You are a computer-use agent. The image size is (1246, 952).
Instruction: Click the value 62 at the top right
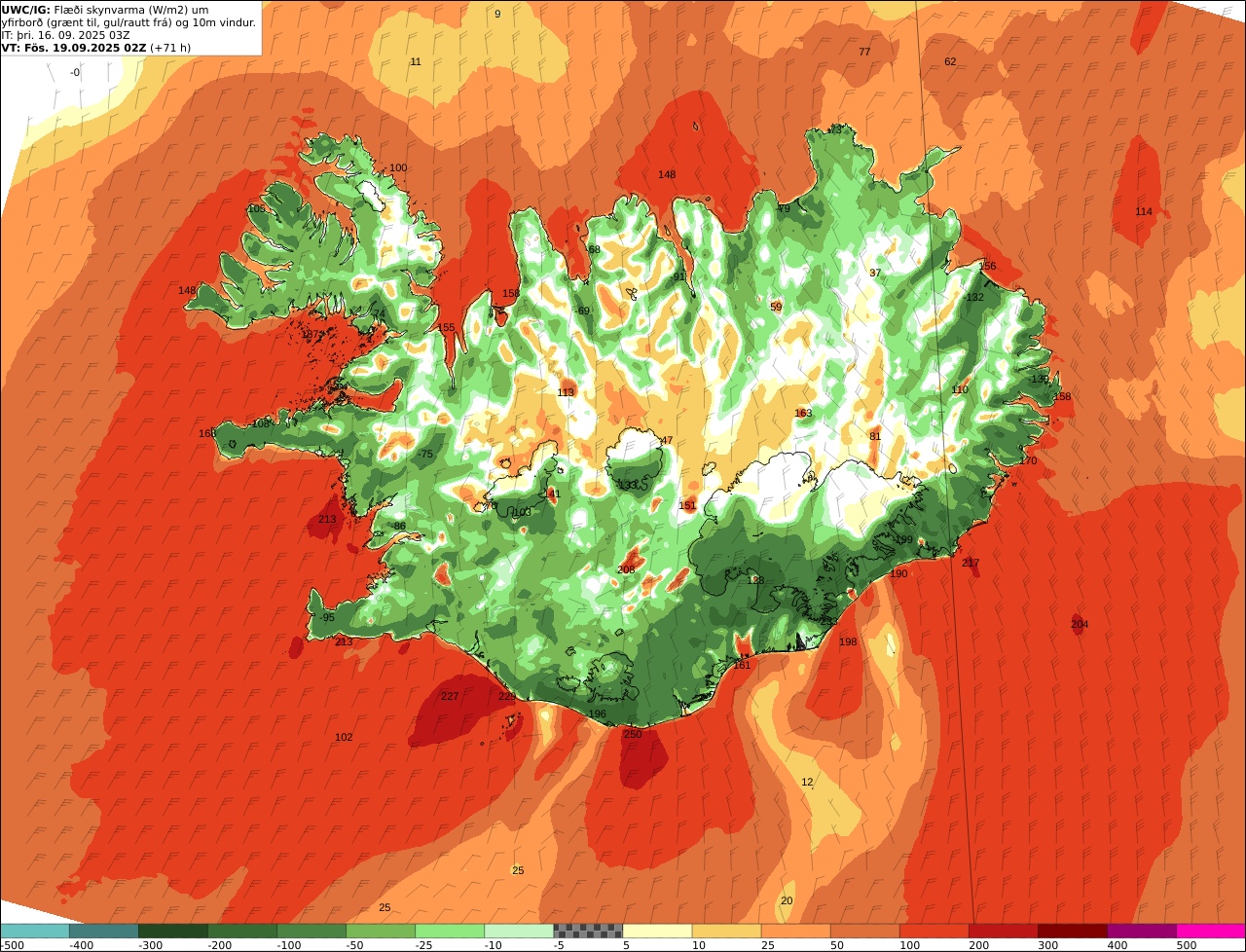[x=950, y=62]
